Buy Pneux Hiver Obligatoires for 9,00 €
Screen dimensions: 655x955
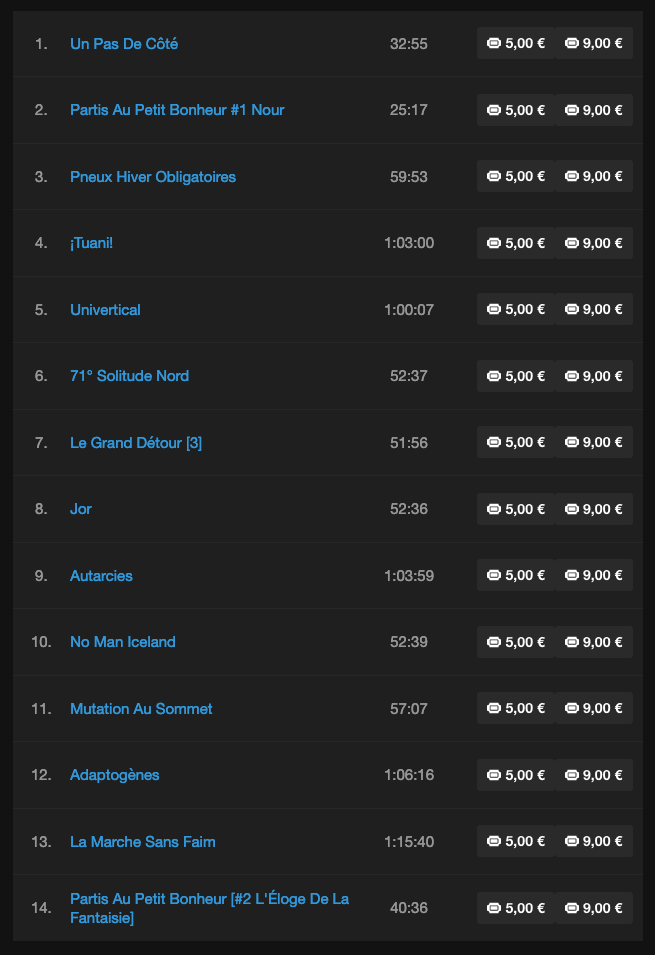pos(593,176)
